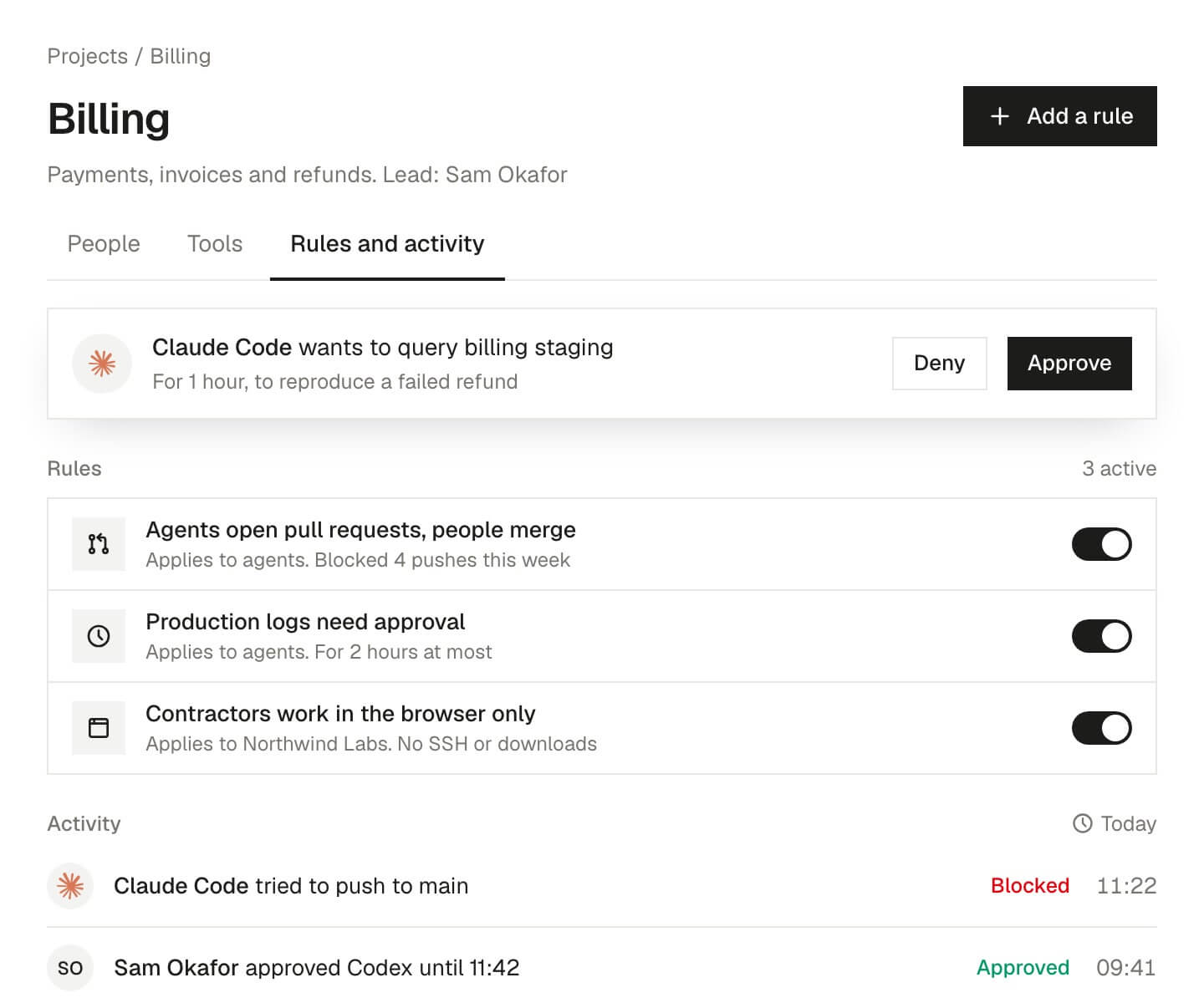Approve the Claude Code billing staging request
The height and width of the screenshot is (1003, 1204).
coord(1069,364)
